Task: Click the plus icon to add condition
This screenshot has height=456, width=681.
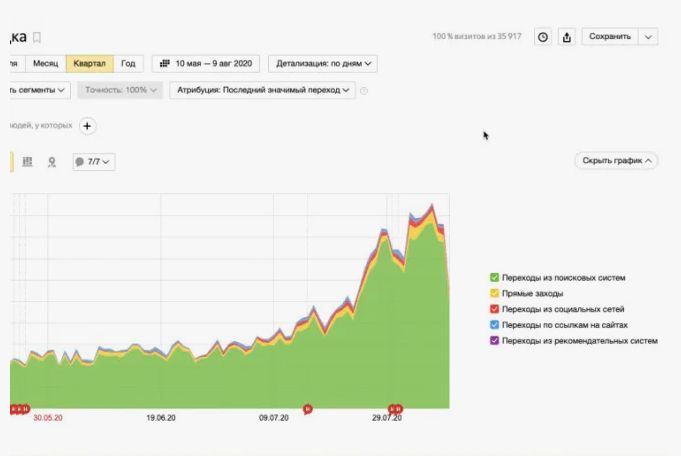Action: pos(87,126)
